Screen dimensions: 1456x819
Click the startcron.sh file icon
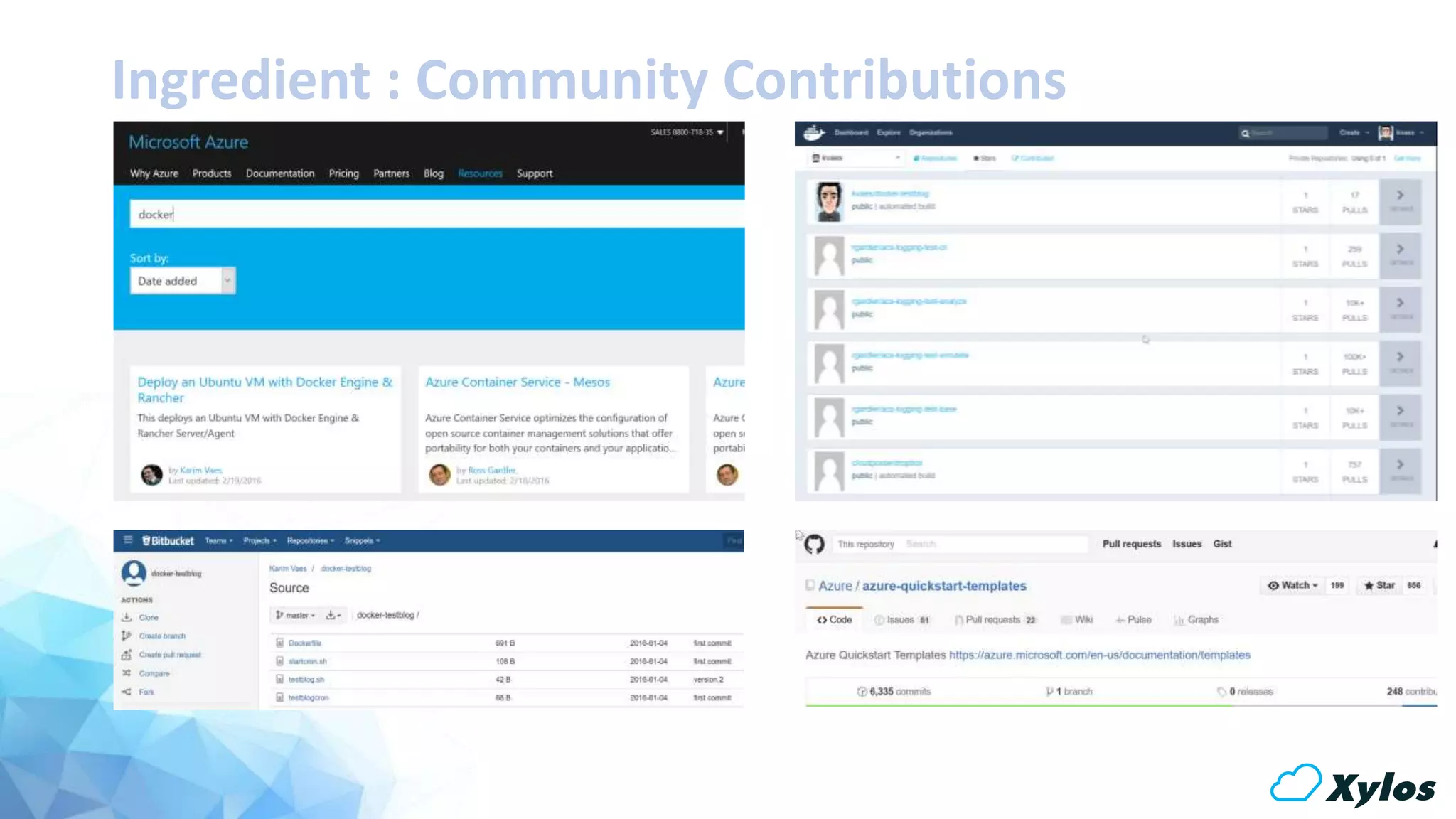tap(280, 661)
